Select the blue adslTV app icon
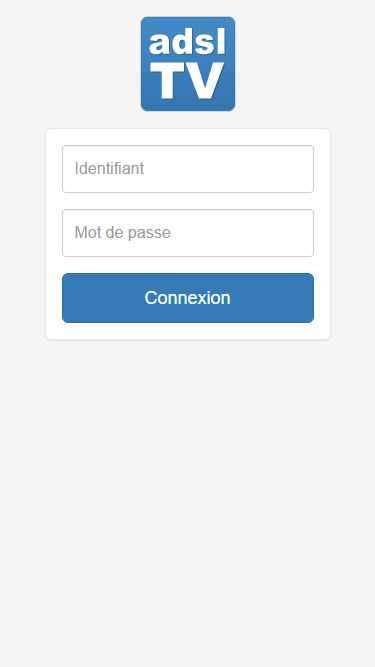 pos(188,64)
